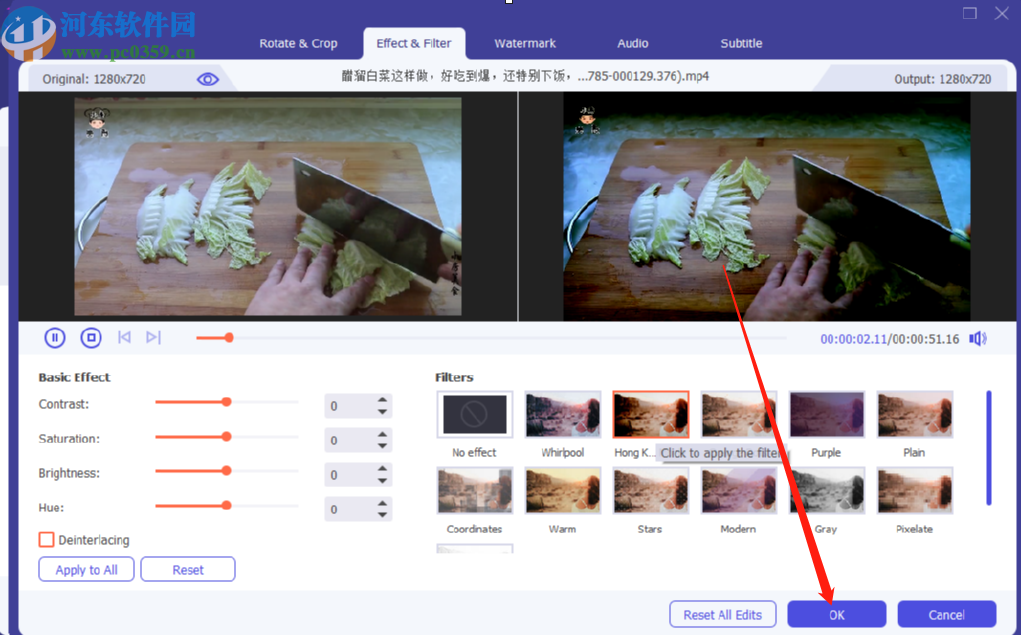Click the Apply to All button
Viewport: 1021px width, 635px height.
click(x=86, y=569)
